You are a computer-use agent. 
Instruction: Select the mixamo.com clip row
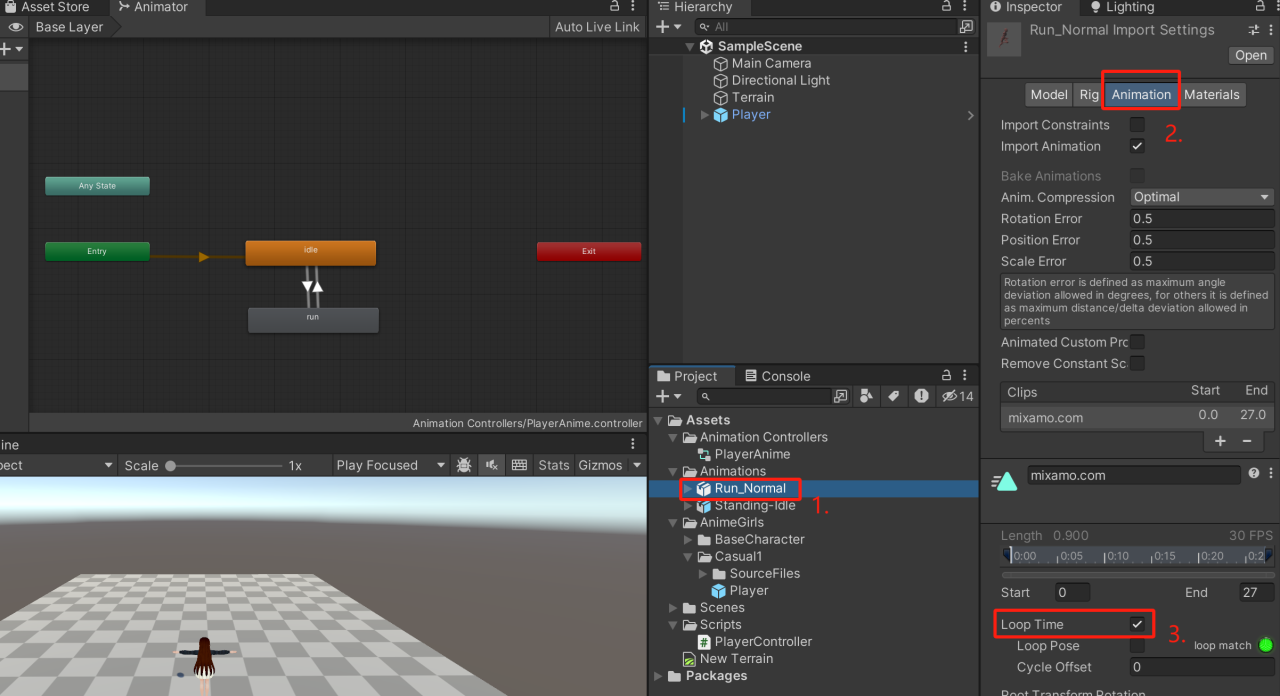click(x=1137, y=417)
